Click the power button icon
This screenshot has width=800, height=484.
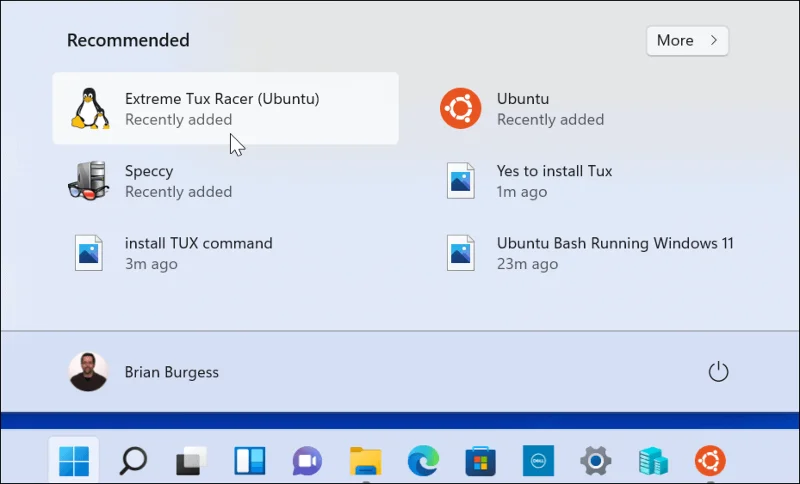pyautogui.click(x=718, y=372)
